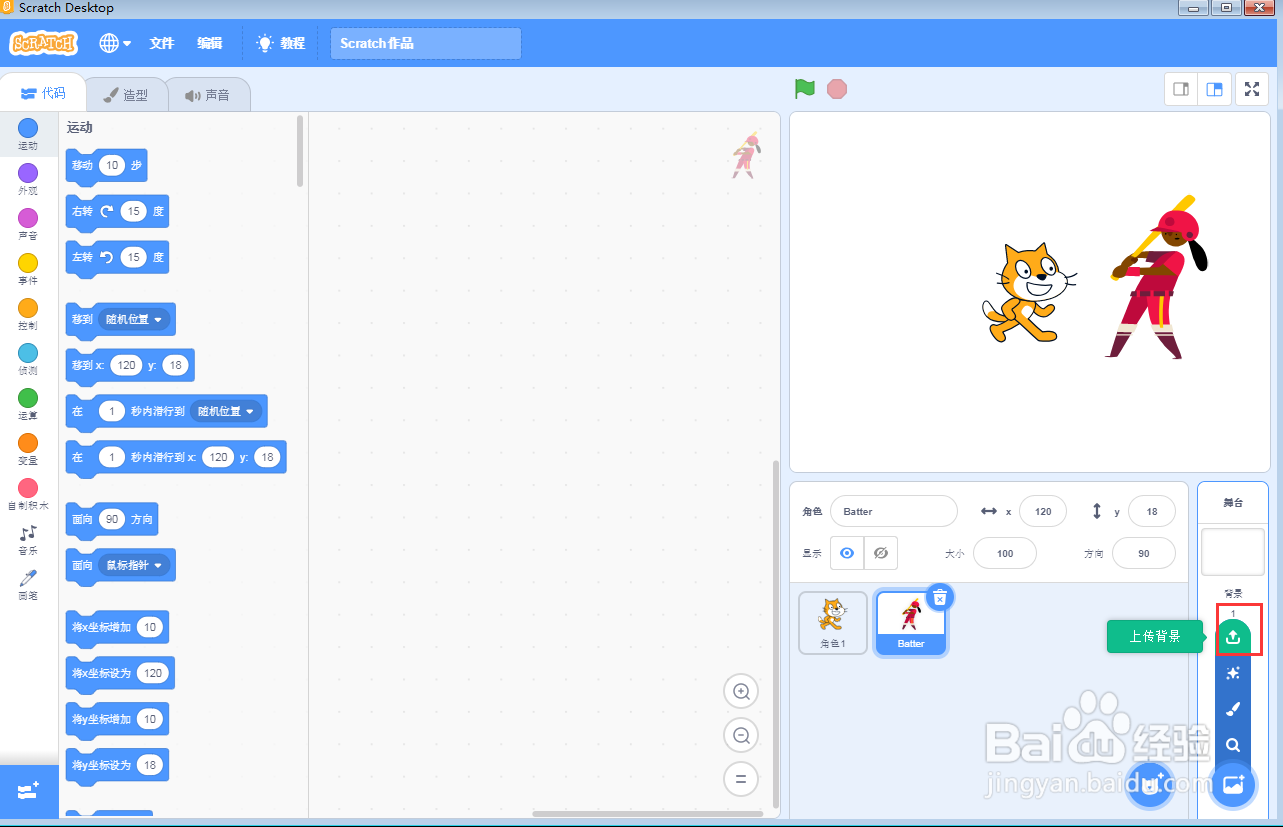Reset code workspace zoom
Screen dimensions: 1283x827
click(x=741, y=779)
